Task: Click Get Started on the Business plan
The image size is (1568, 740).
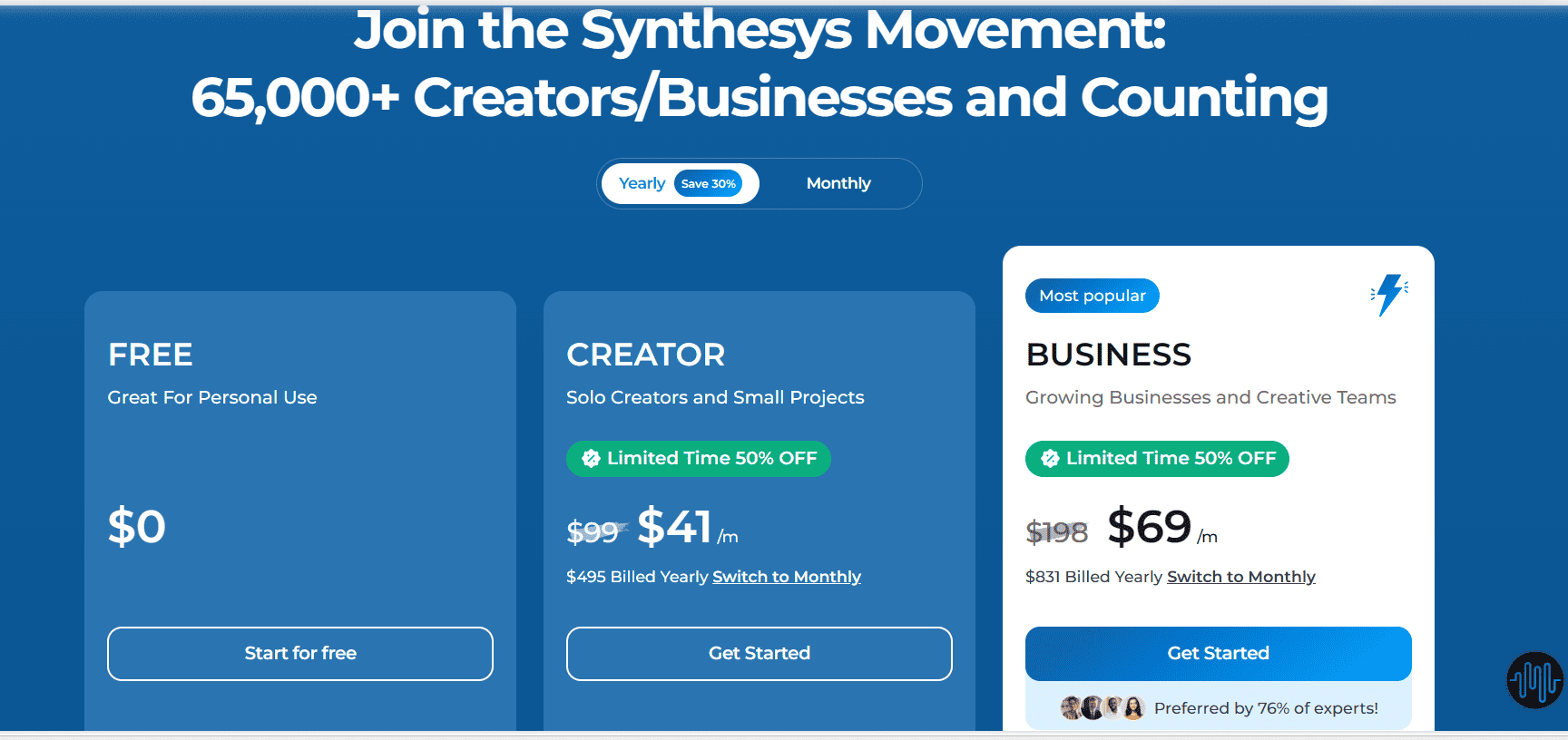Action: [x=1219, y=654]
